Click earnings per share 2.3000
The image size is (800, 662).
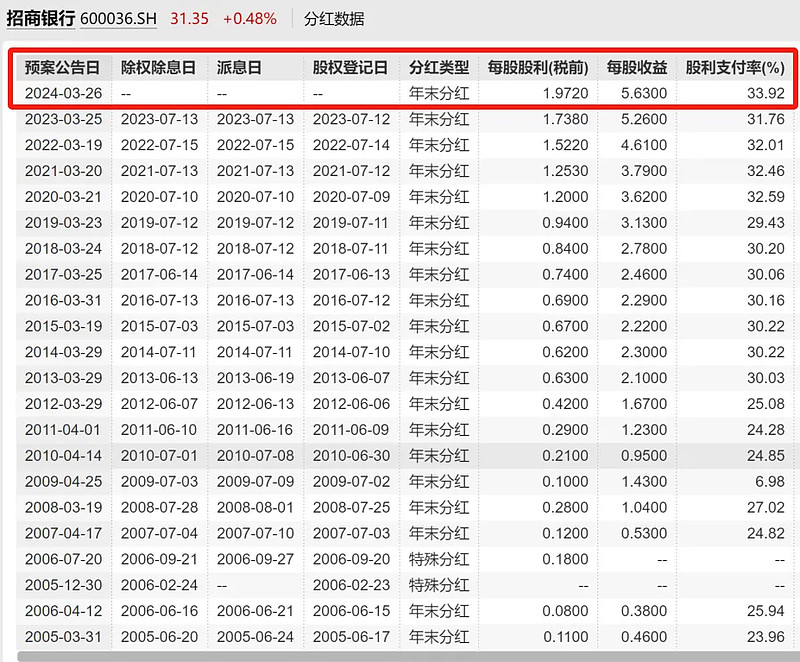tap(644, 352)
